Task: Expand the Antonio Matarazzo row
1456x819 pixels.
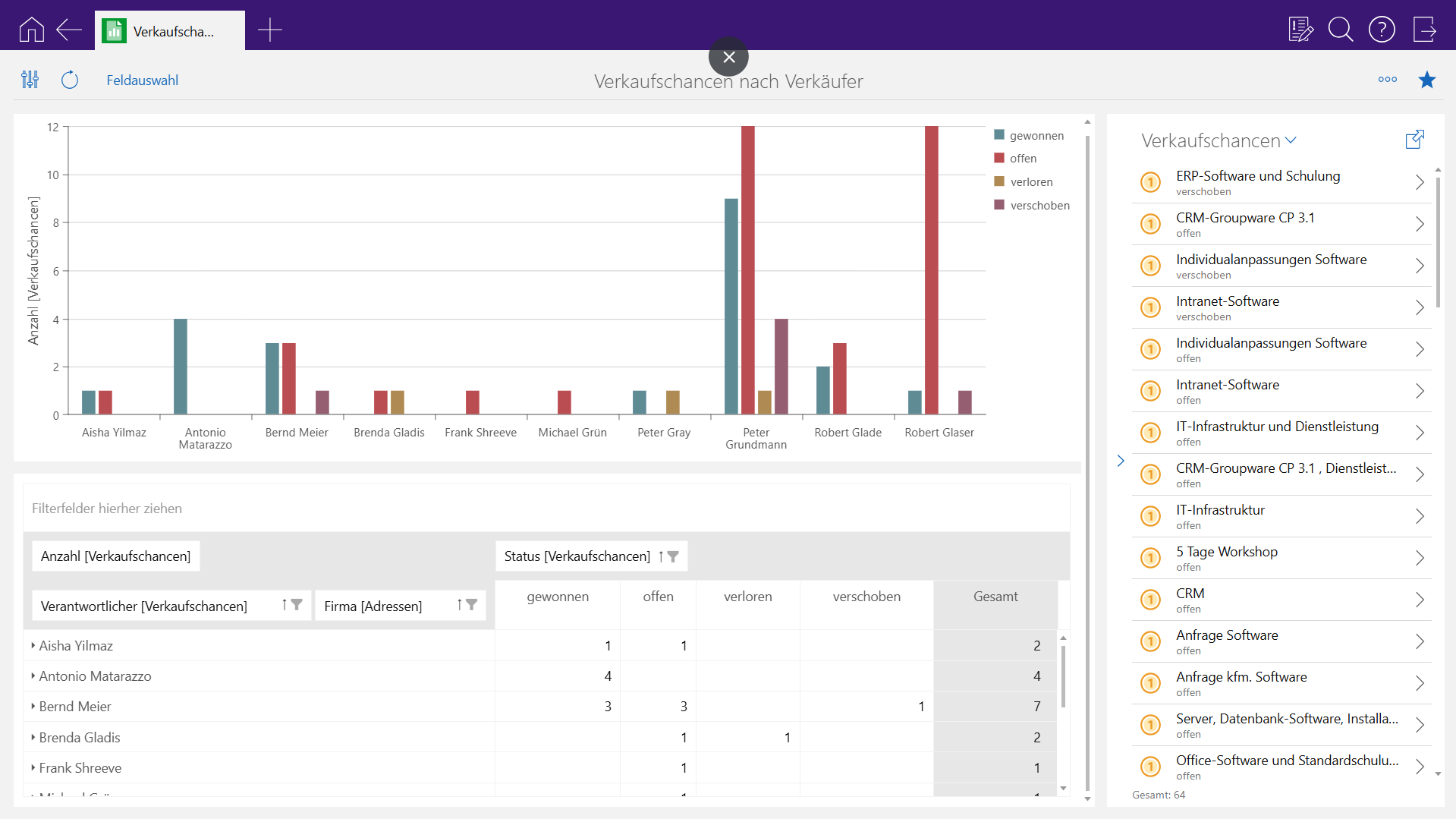Action: click(x=33, y=676)
